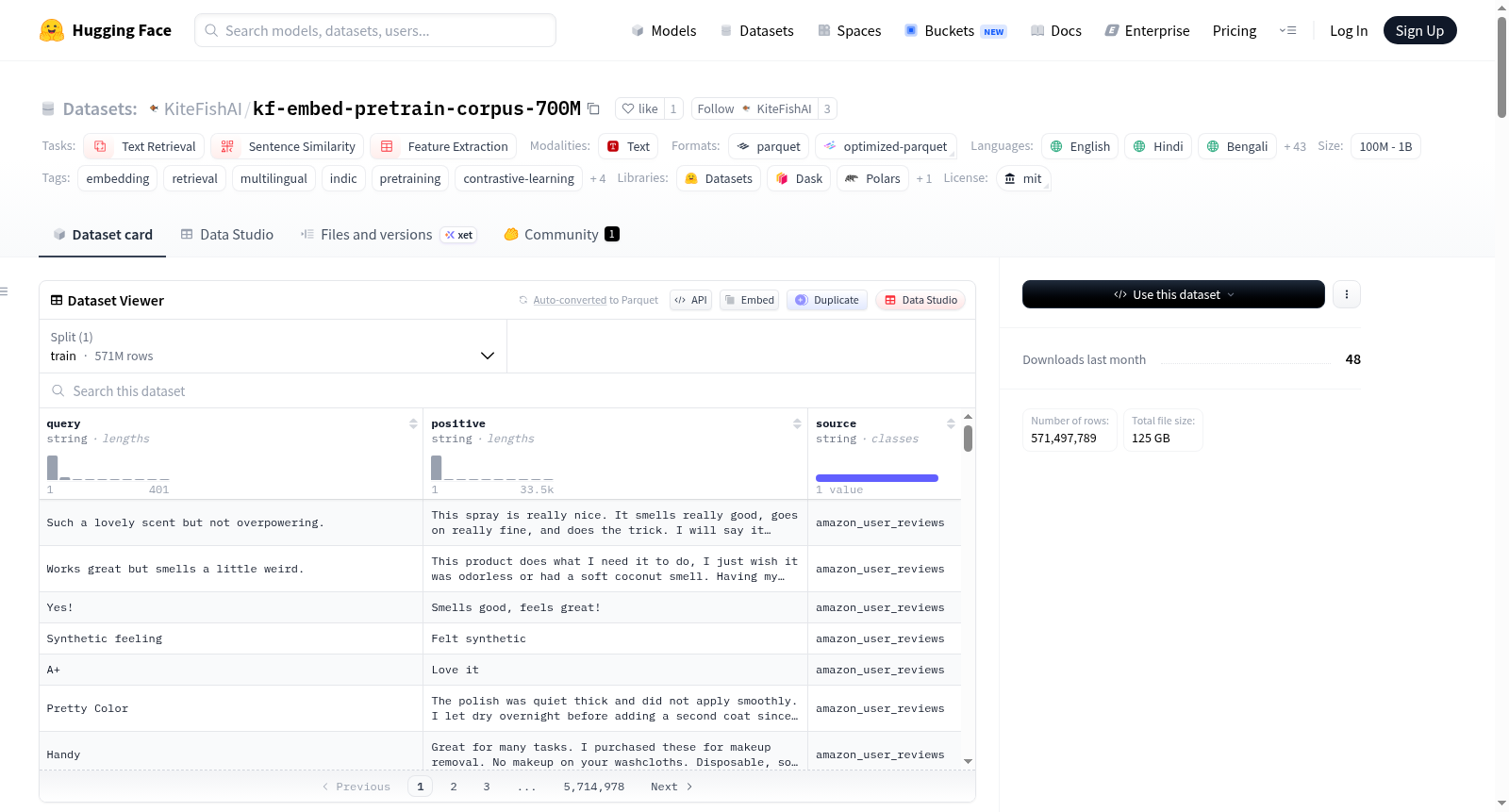
Task: Click the Sentence Similarity task tag
Action: pos(287,146)
